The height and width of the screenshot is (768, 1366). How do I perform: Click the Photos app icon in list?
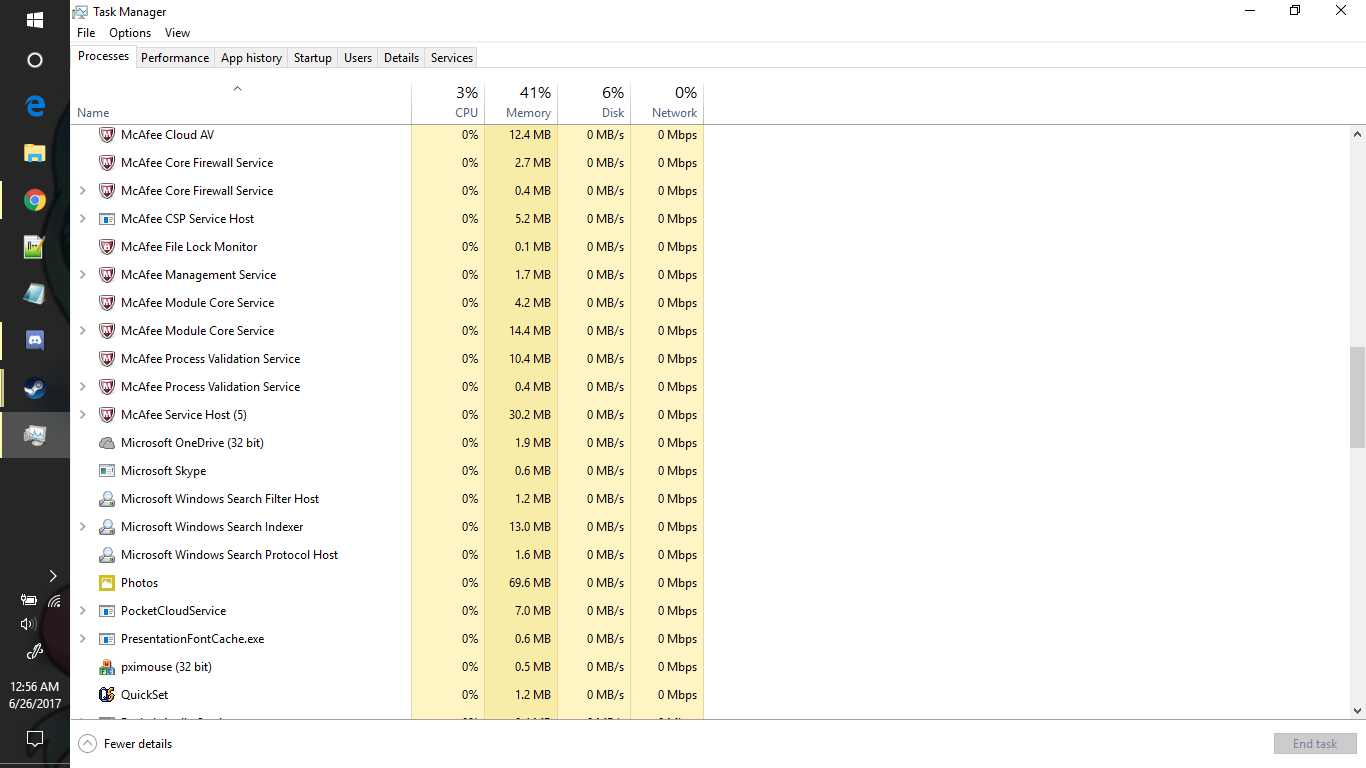107,583
